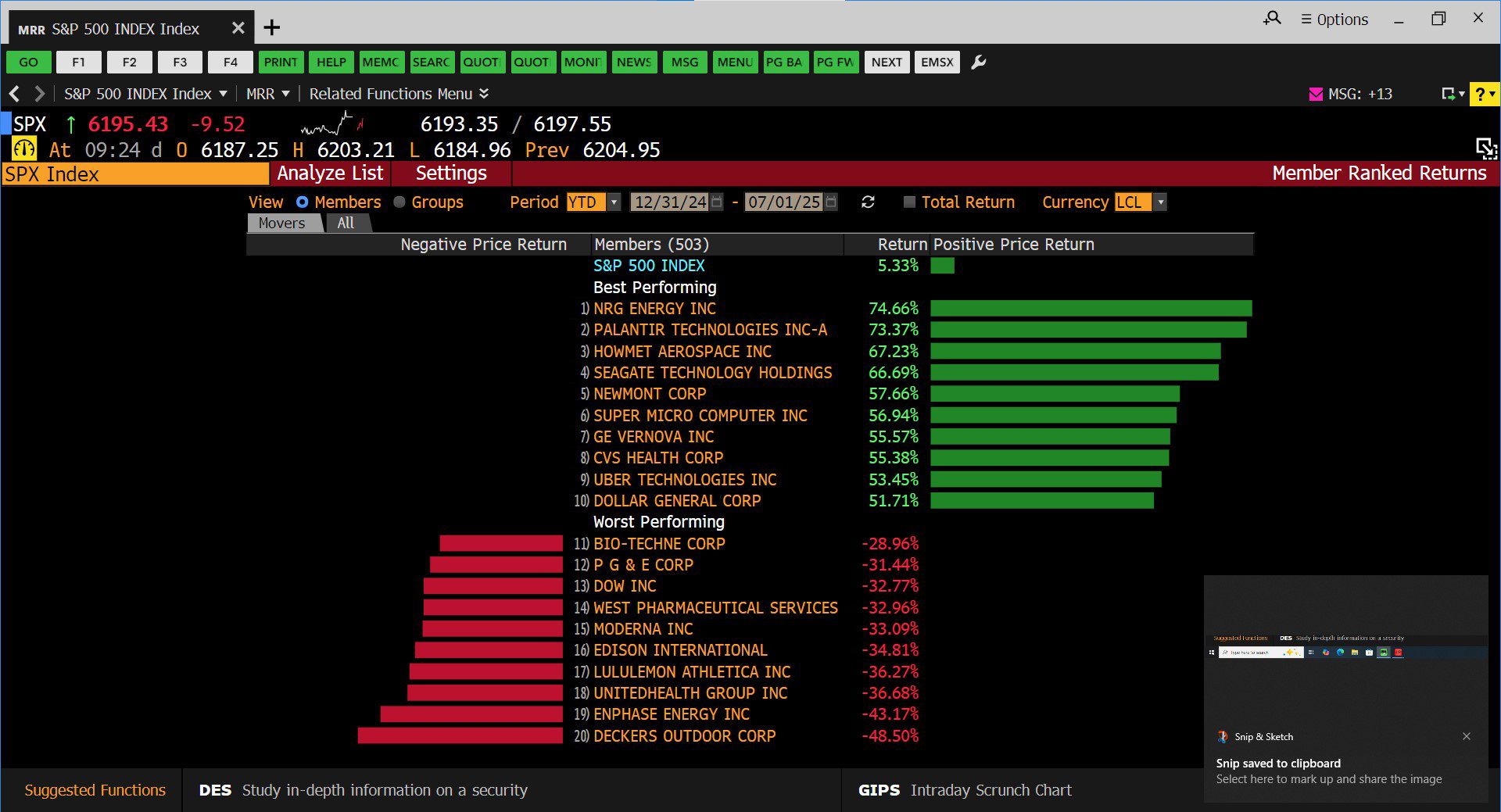Open the end date calendar icon
Viewport: 1501px width, 812px height.
click(x=831, y=202)
